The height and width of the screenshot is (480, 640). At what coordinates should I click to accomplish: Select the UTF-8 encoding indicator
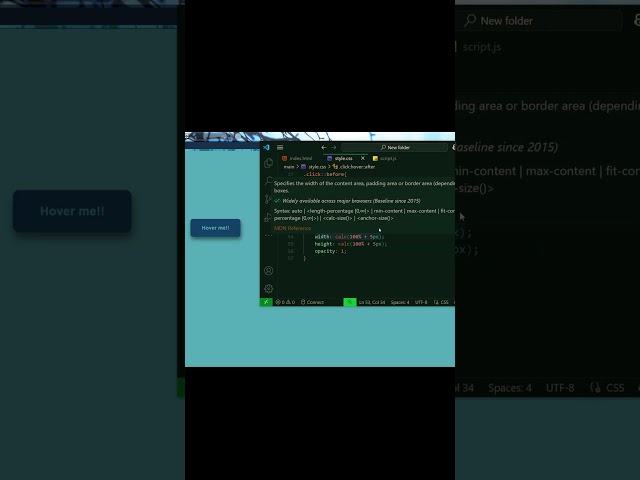tap(421, 302)
